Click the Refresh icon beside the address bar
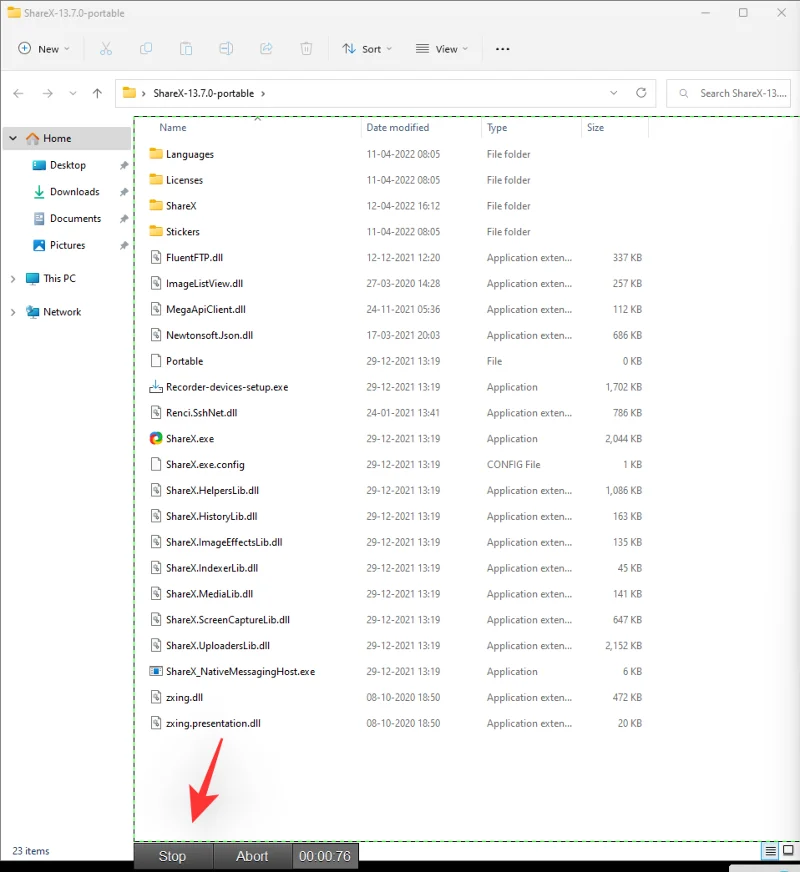Screen dimensions: 800x872 pyautogui.click(x=641, y=93)
